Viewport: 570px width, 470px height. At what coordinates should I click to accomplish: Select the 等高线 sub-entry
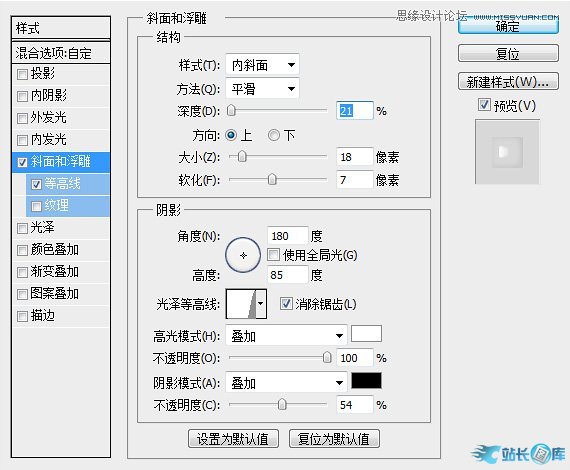click(x=68, y=184)
